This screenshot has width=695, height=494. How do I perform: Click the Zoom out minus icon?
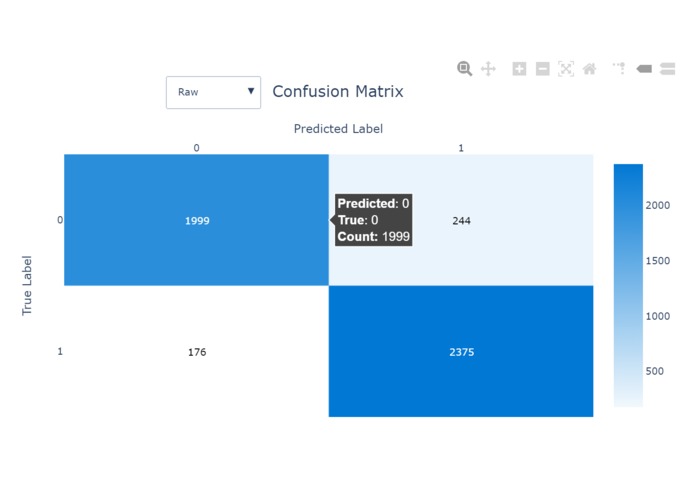tap(543, 69)
